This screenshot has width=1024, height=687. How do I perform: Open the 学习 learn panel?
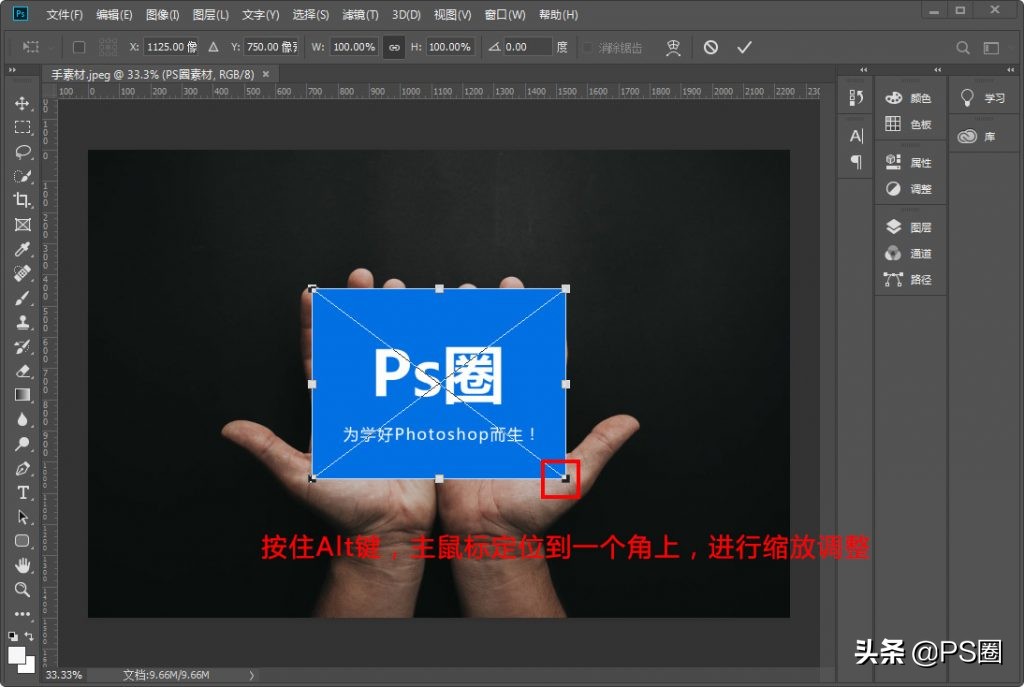tap(984, 98)
